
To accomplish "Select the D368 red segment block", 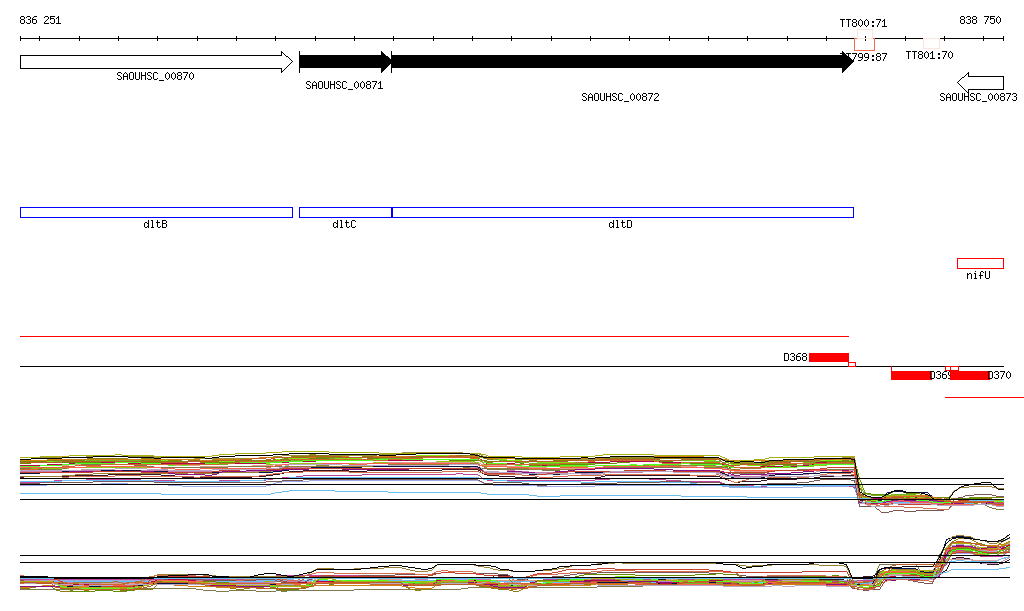I will tap(829, 357).
